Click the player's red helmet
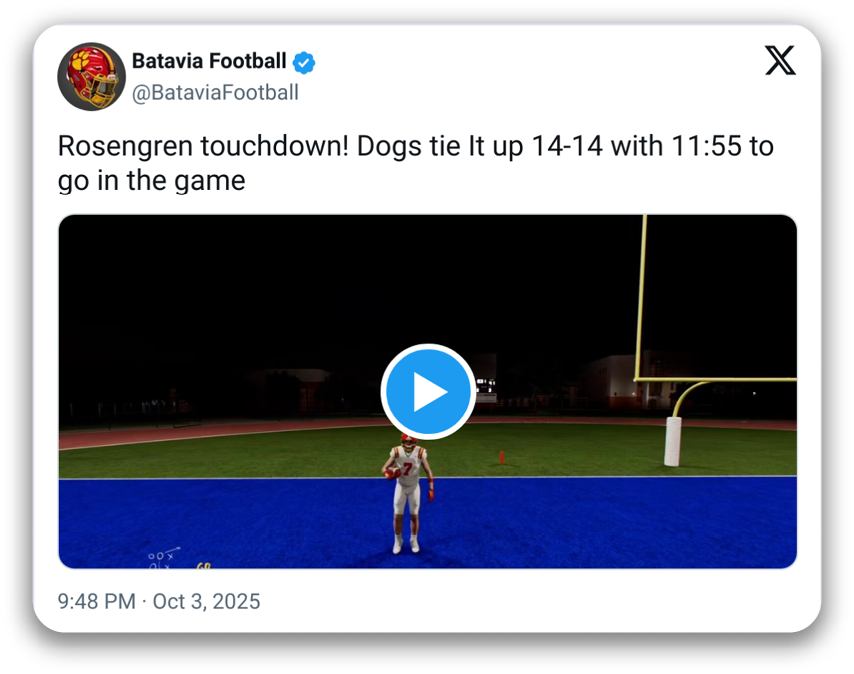 point(407,440)
